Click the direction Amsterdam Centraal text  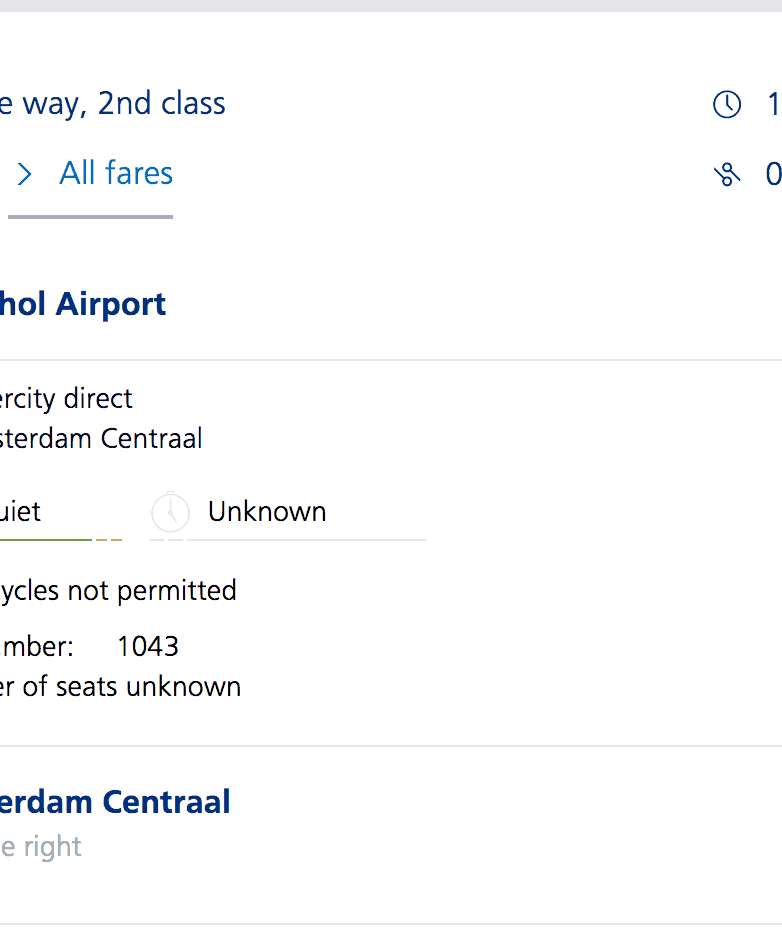coord(101,438)
